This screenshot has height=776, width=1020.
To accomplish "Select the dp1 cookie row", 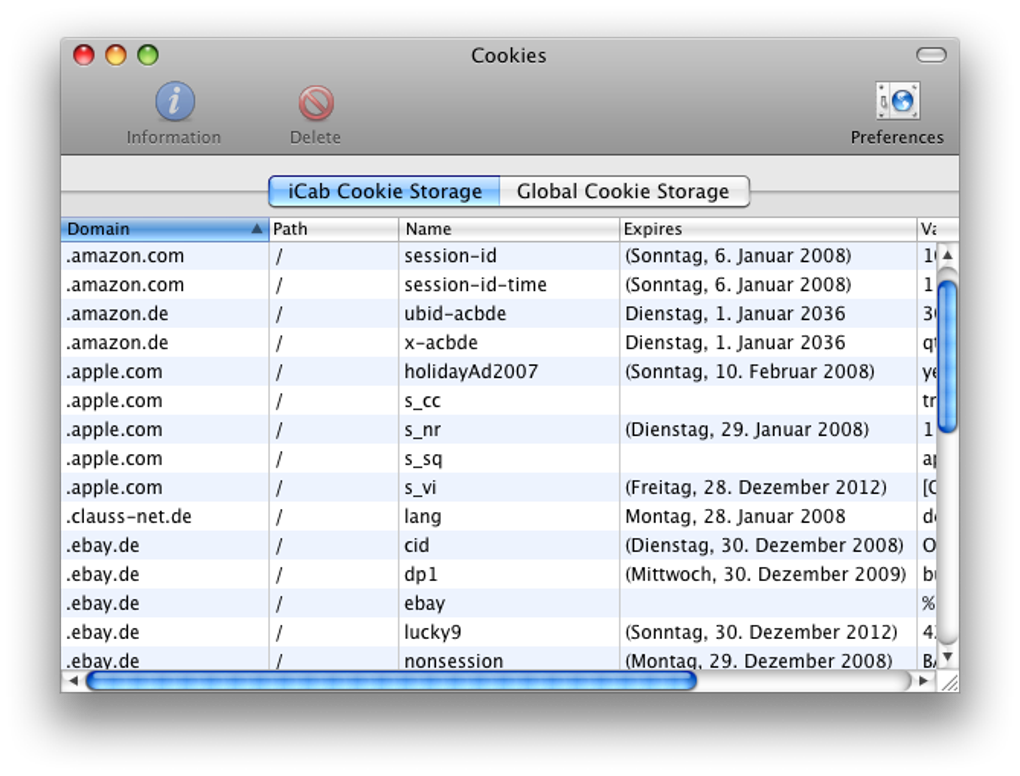I will (x=499, y=574).
